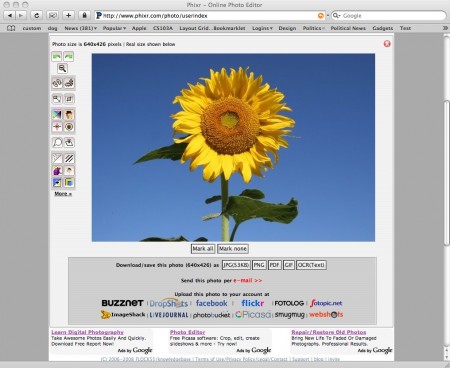Reload the page with the refresh button
The height and width of the screenshot is (368, 450).
[x=37, y=15]
